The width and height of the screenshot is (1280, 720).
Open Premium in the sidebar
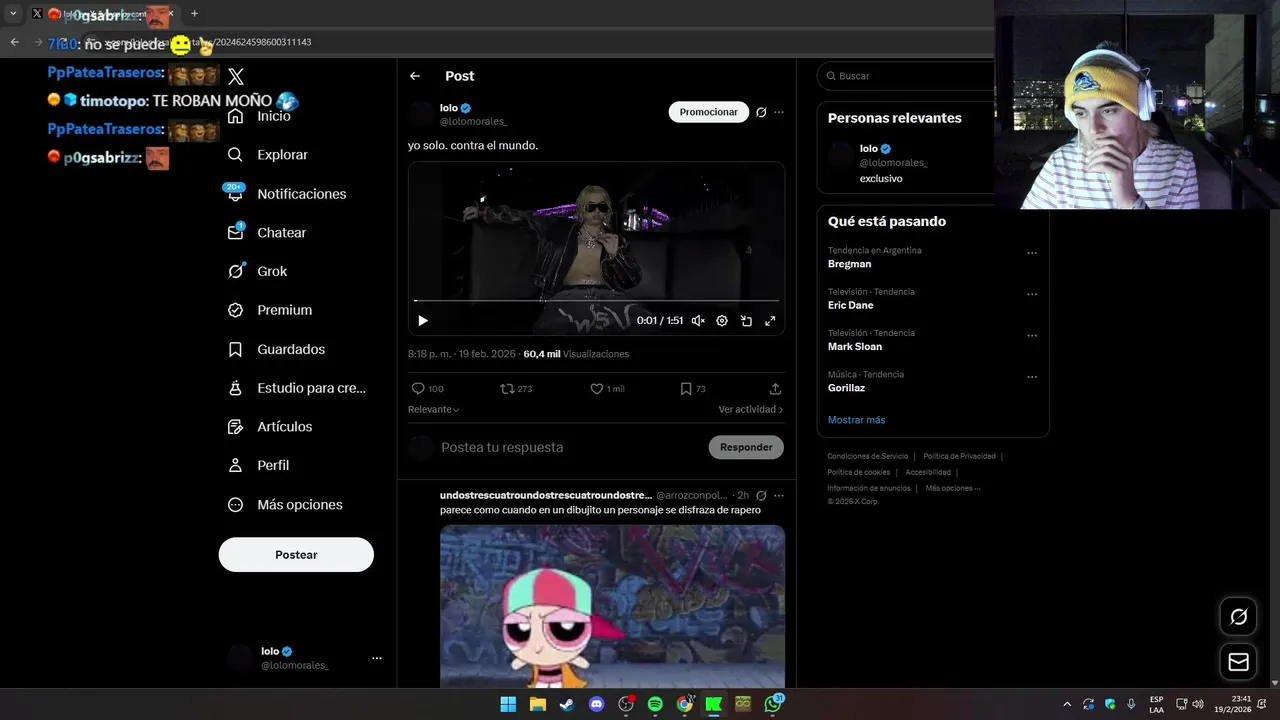click(269, 310)
